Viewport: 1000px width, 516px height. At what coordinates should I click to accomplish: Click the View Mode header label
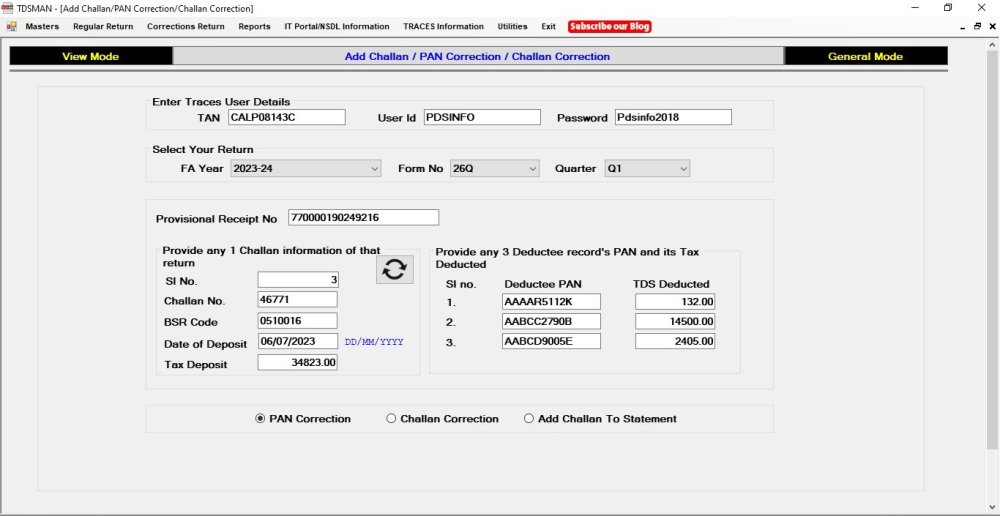pos(91,56)
